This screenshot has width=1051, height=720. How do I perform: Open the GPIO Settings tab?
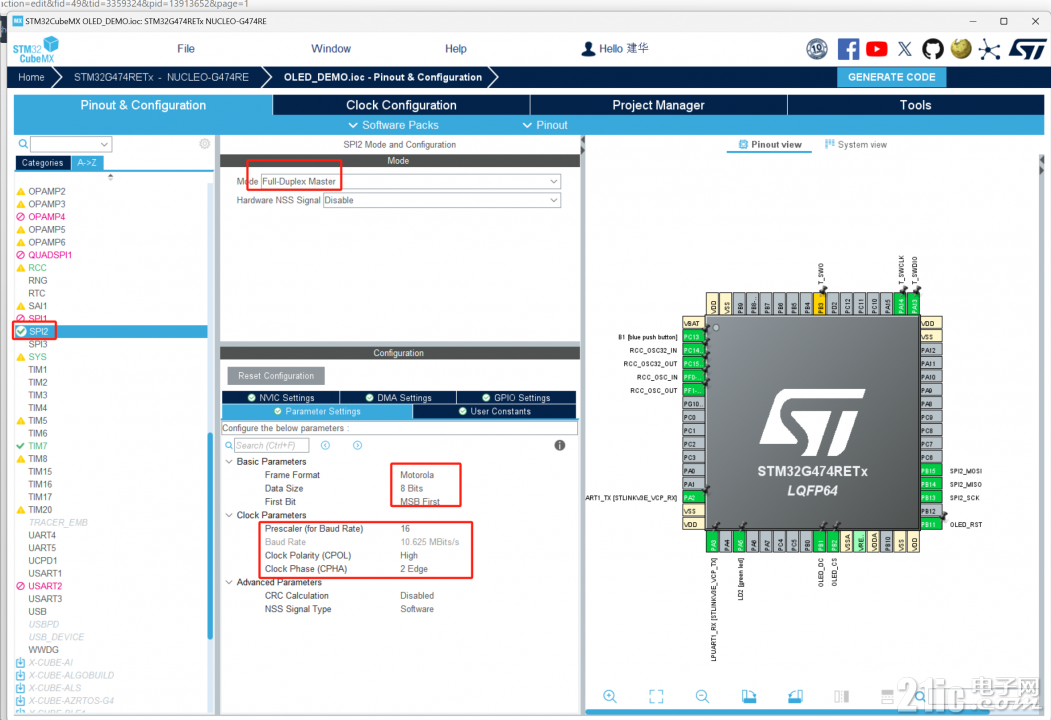coord(516,398)
